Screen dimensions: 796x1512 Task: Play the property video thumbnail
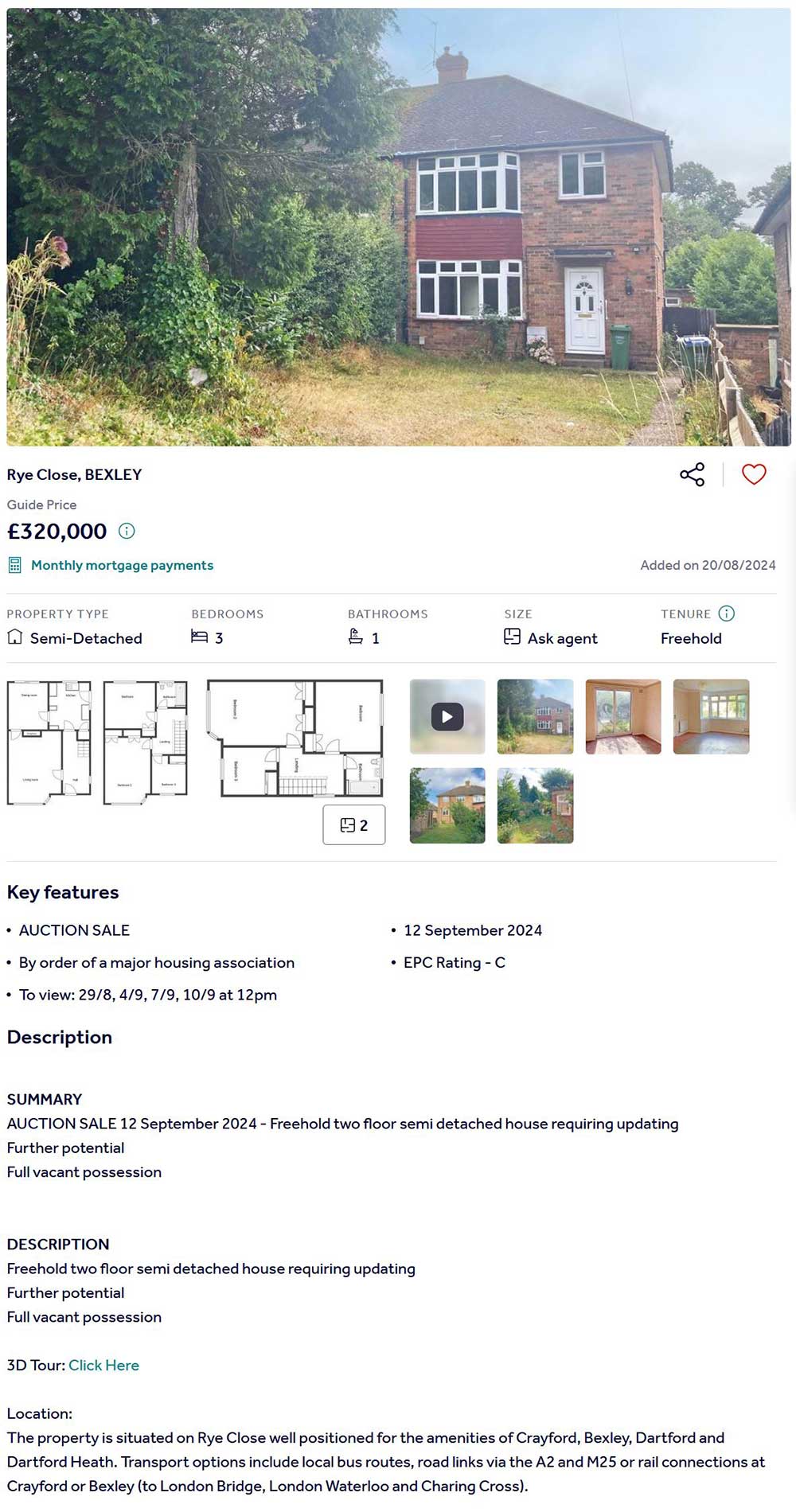click(447, 716)
